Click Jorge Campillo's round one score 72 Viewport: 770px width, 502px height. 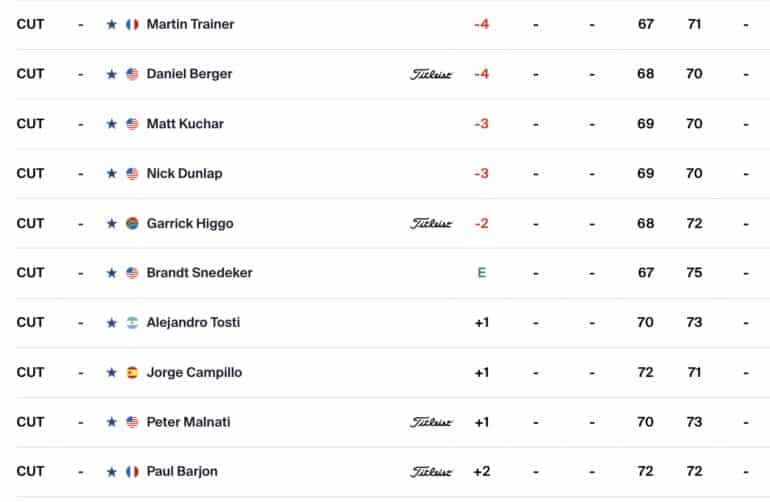(x=645, y=372)
